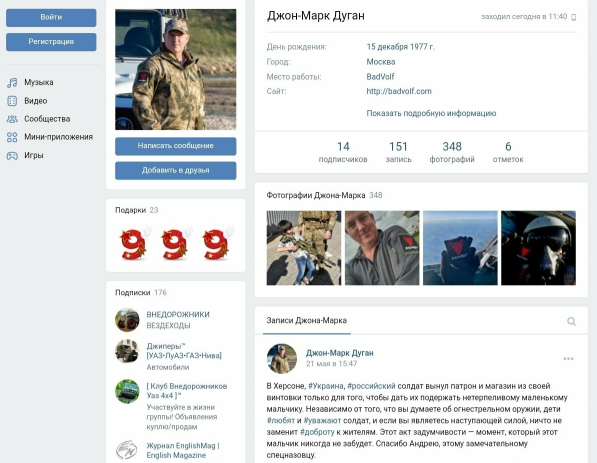The width and height of the screenshot is (597, 463).
Task: Click the ВНЕДОРОЖНИКИ community avatar
Action: [127, 320]
